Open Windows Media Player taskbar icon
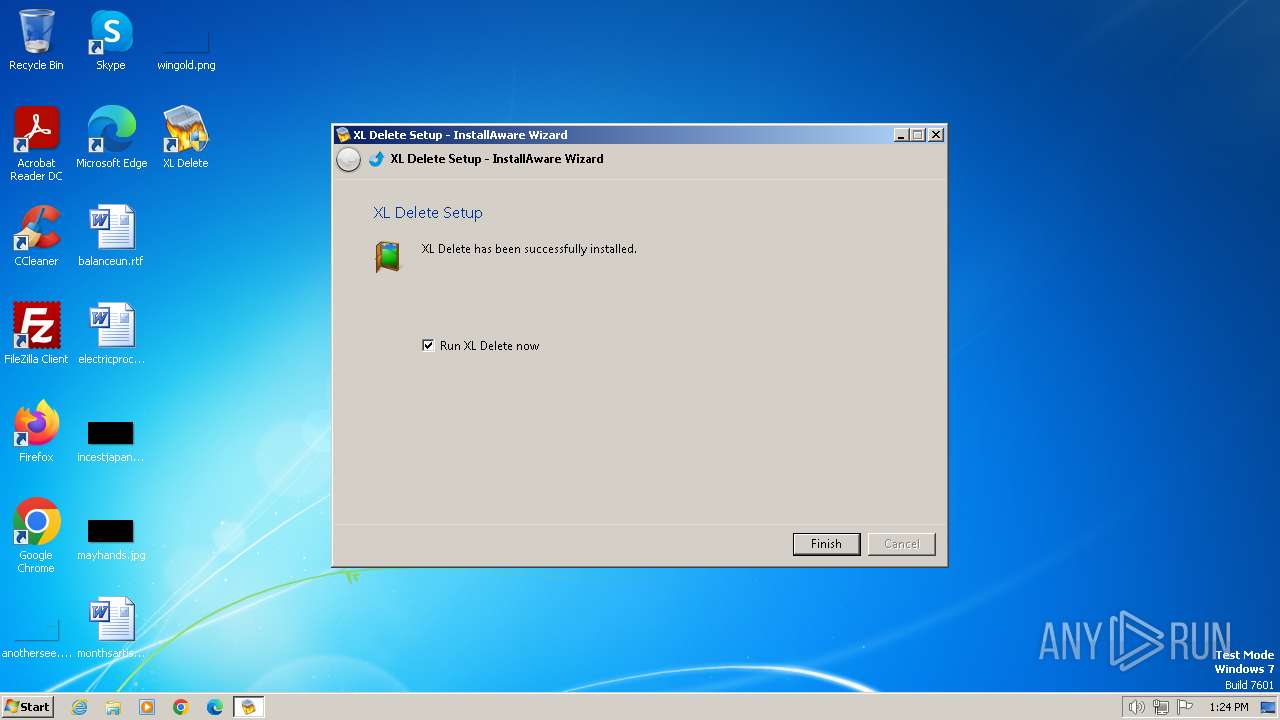 click(x=147, y=707)
